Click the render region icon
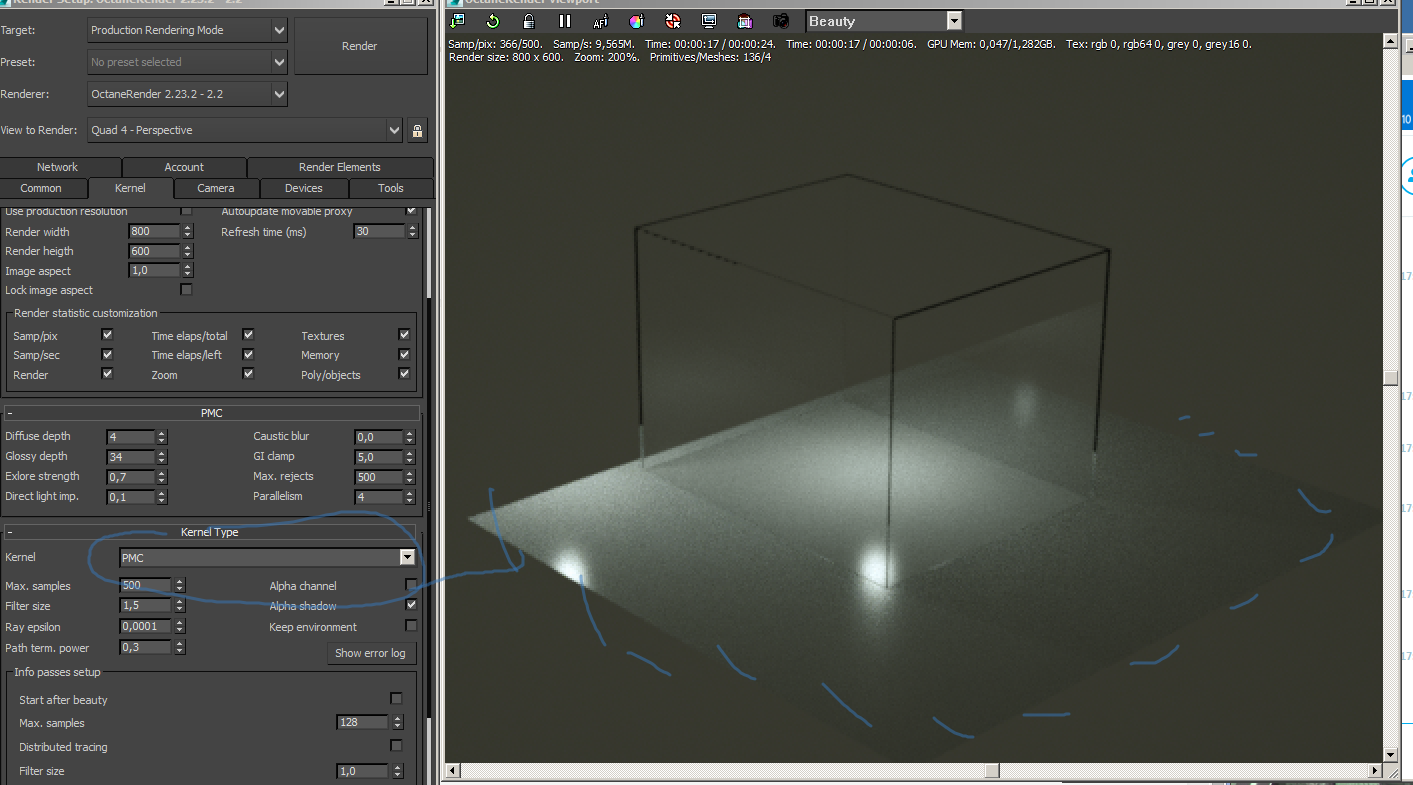This screenshot has height=785, width=1413. click(745, 20)
